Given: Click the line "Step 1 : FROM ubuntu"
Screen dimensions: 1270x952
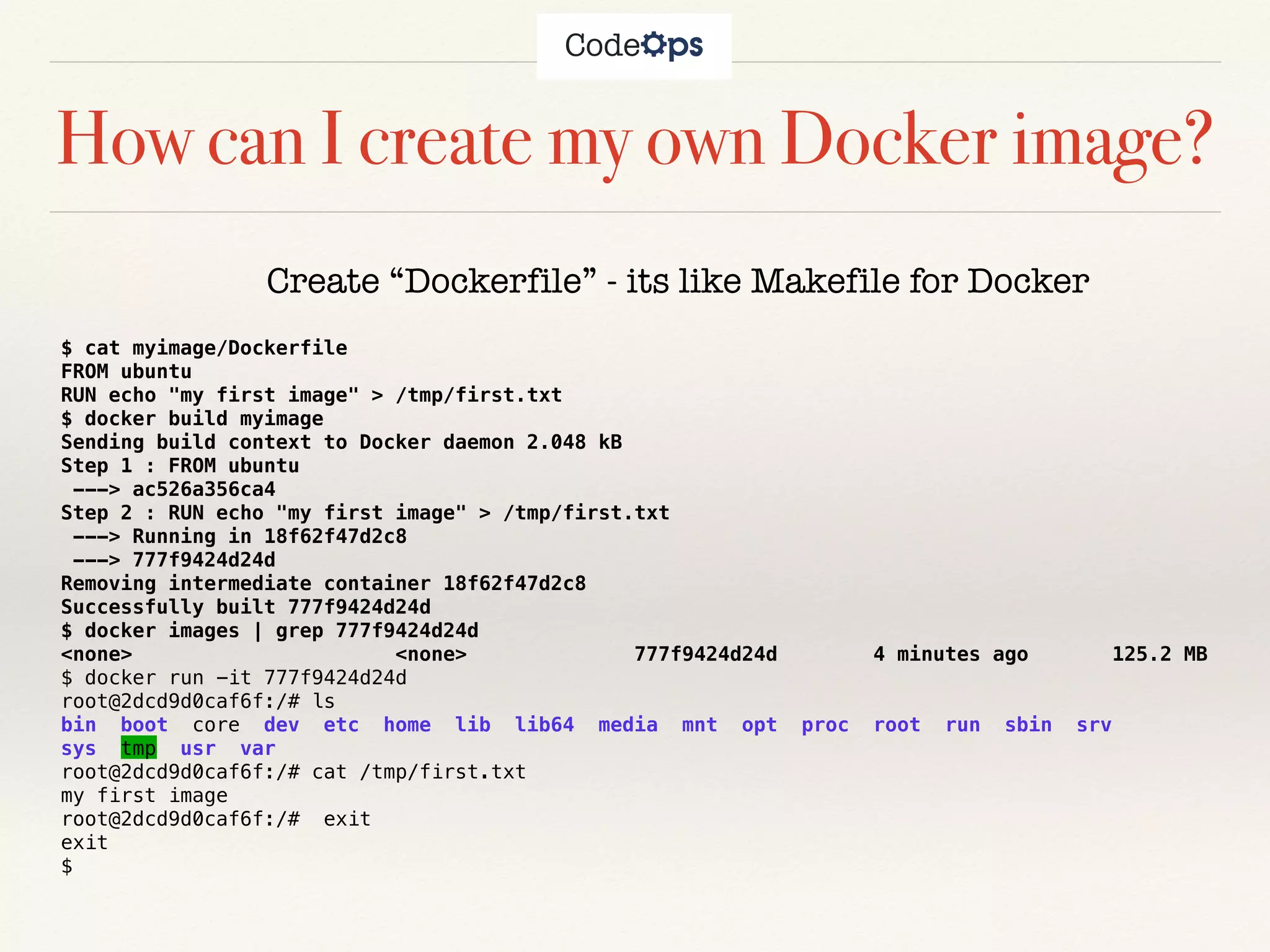Looking at the screenshot, I should point(180,466).
